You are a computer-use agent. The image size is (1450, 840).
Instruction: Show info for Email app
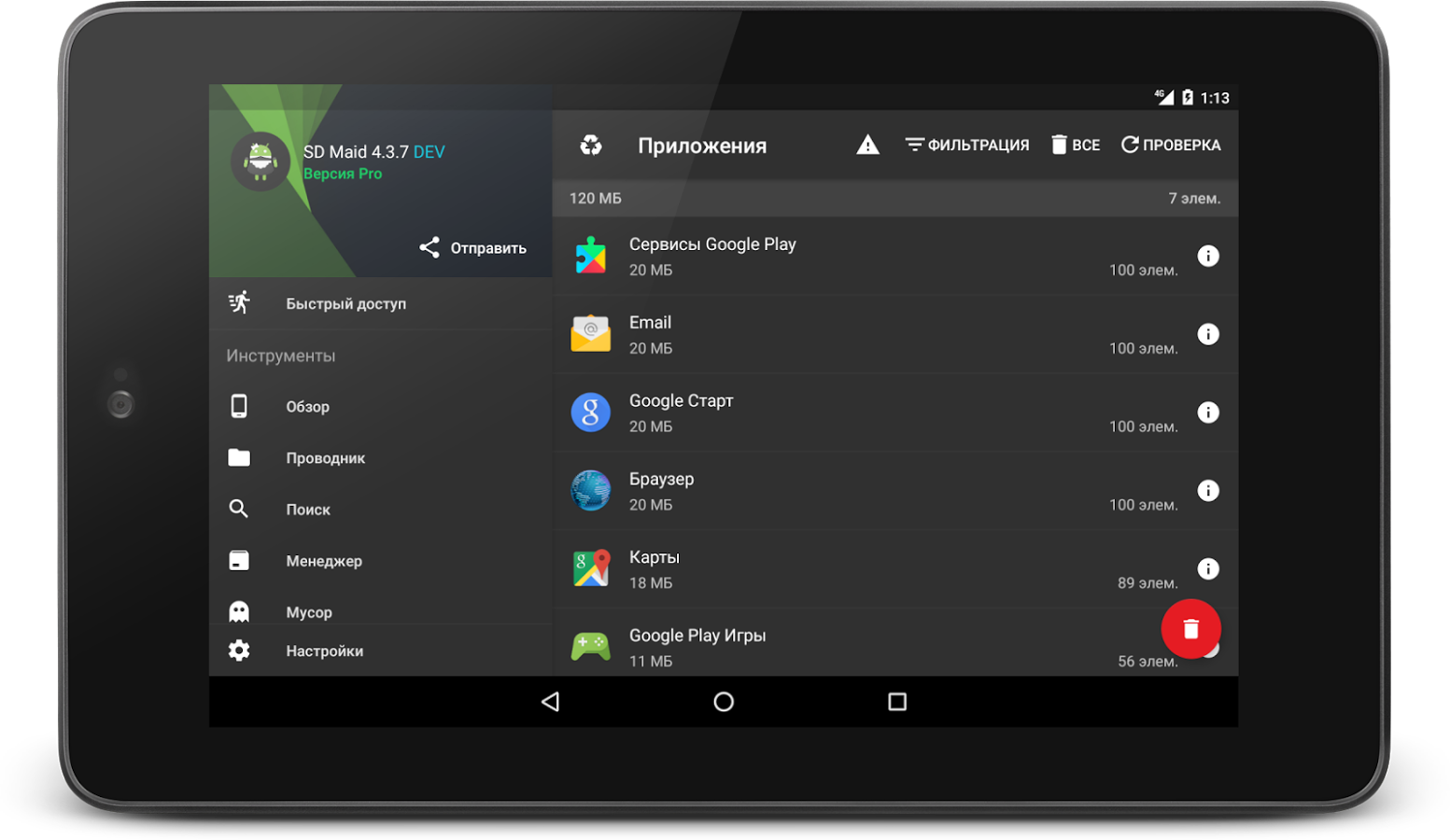[1208, 334]
